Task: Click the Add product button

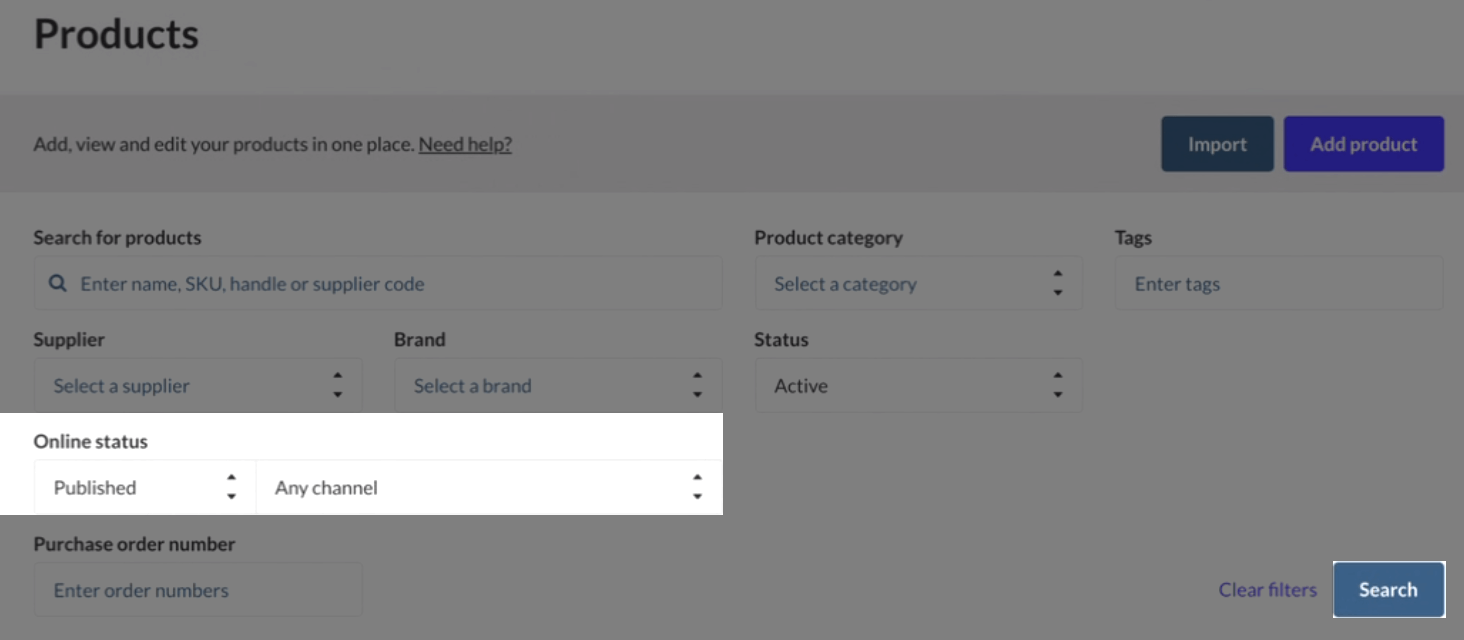Action: pyautogui.click(x=1363, y=143)
